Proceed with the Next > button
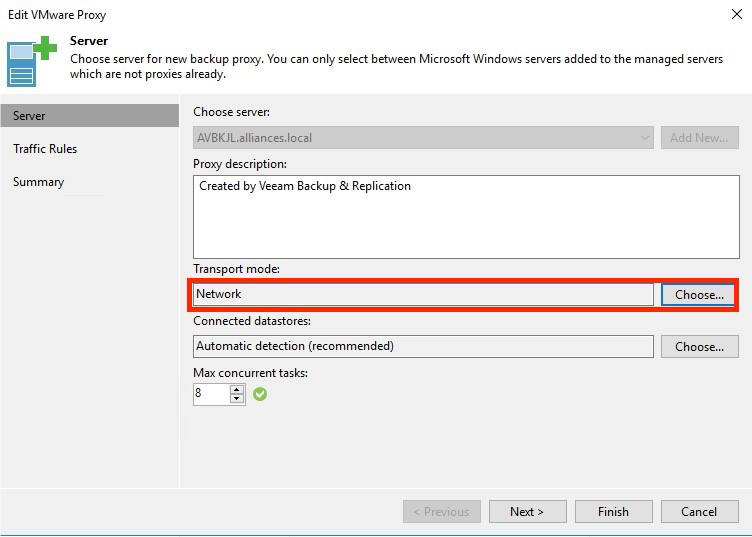Image resolution: width=752 pixels, height=537 pixels. 526,511
